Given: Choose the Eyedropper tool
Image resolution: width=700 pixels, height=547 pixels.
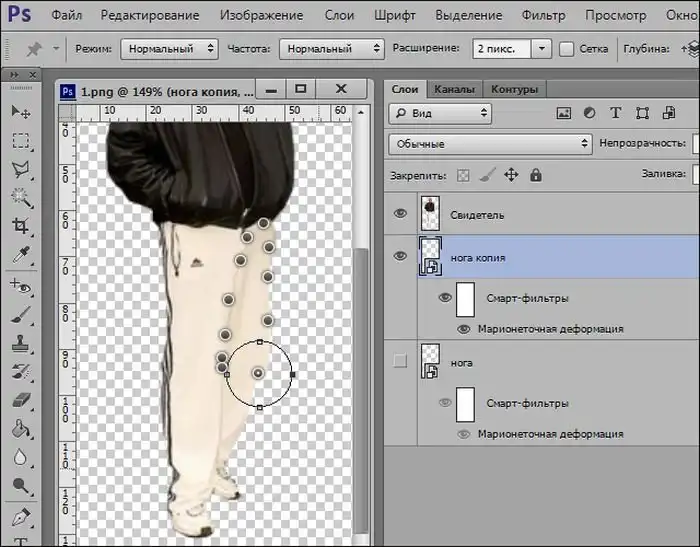Looking at the screenshot, I should [x=20, y=256].
